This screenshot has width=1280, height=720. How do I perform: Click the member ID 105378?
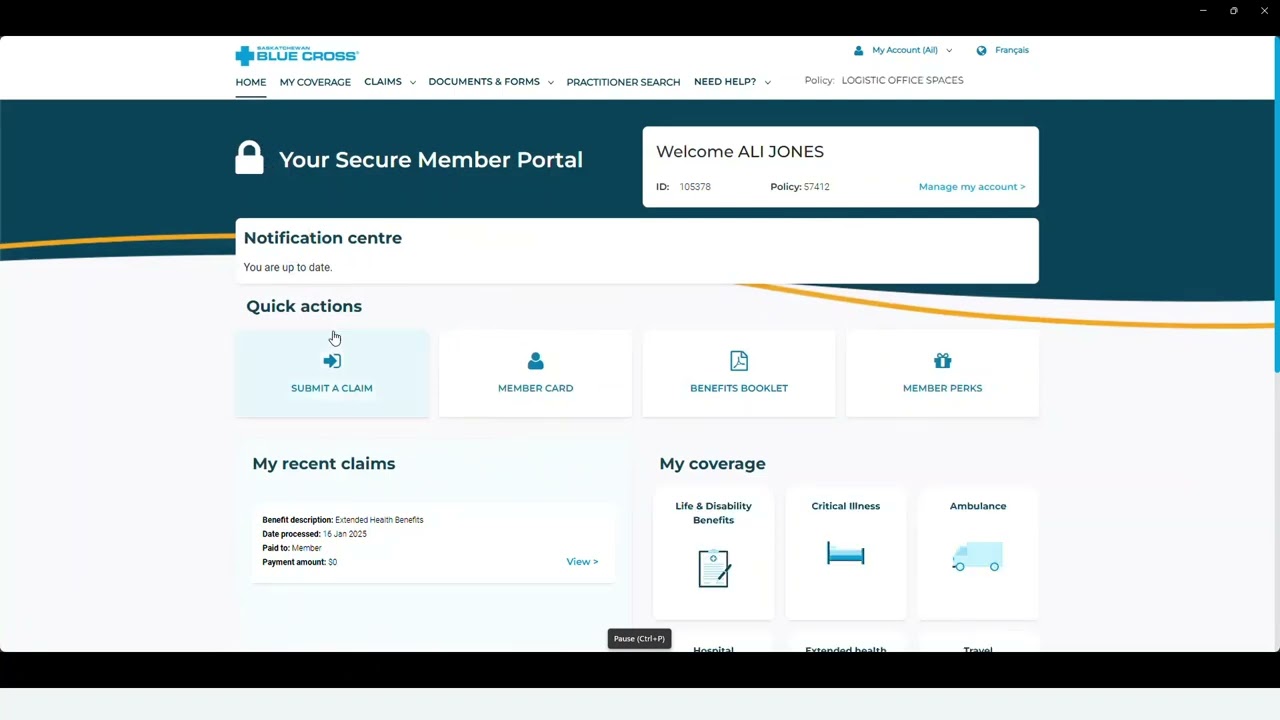pyautogui.click(x=695, y=187)
